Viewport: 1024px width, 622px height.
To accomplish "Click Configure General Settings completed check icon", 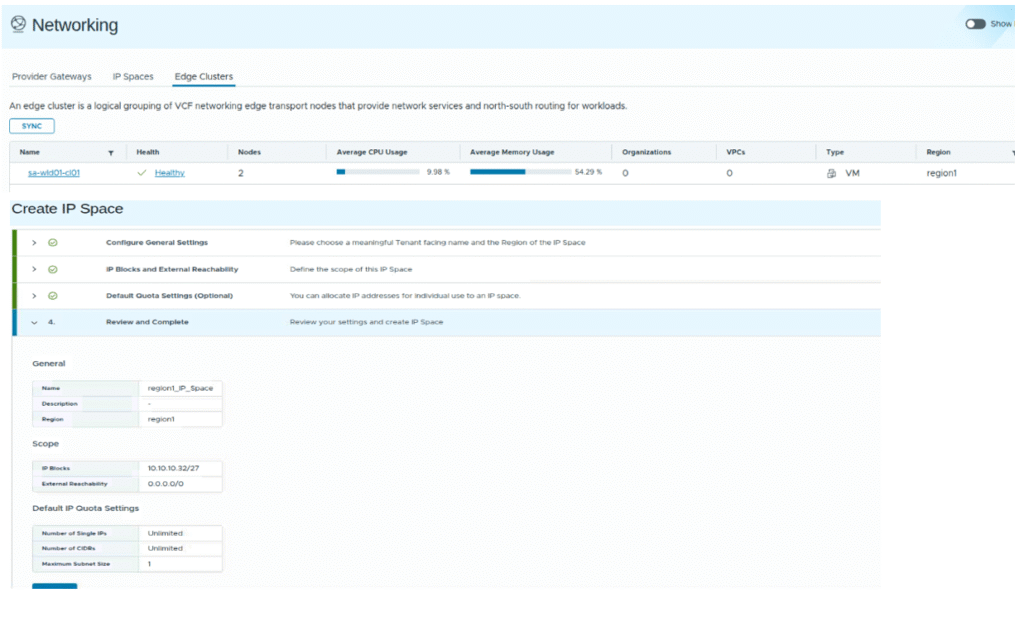I will [x=53, y=242].
